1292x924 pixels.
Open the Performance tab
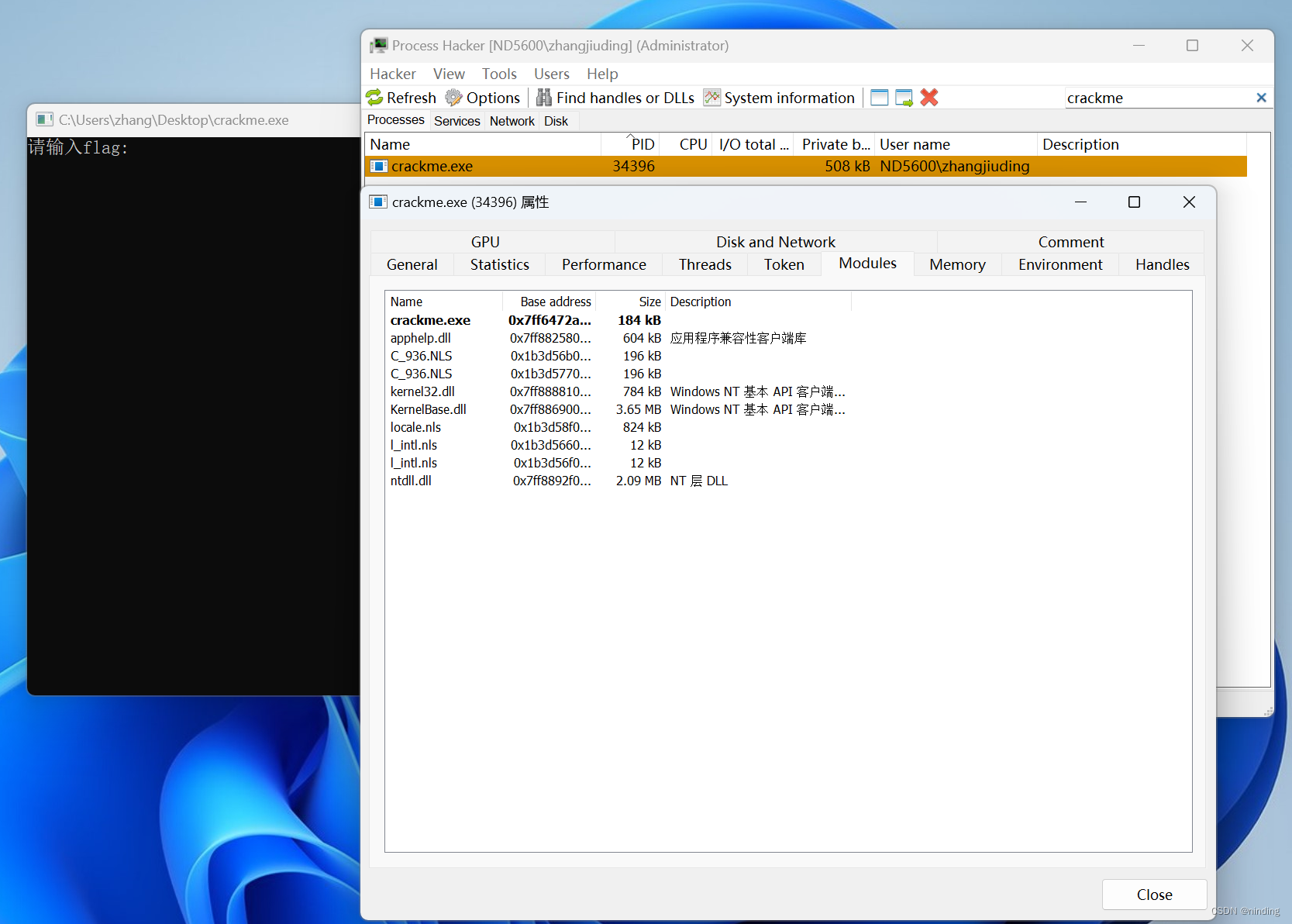click(x=605, y=264)
